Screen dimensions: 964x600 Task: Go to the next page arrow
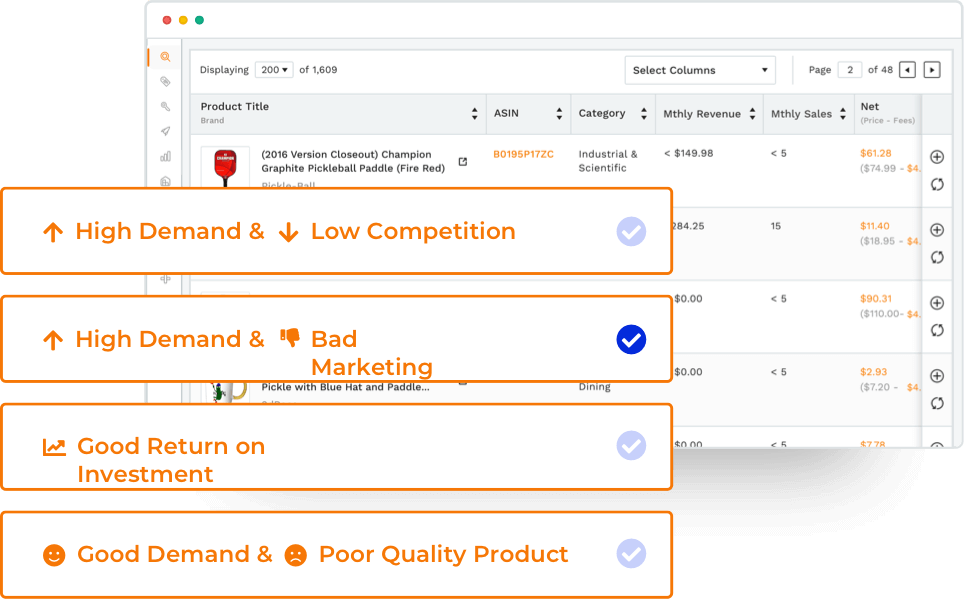click(x=932, y=70)
